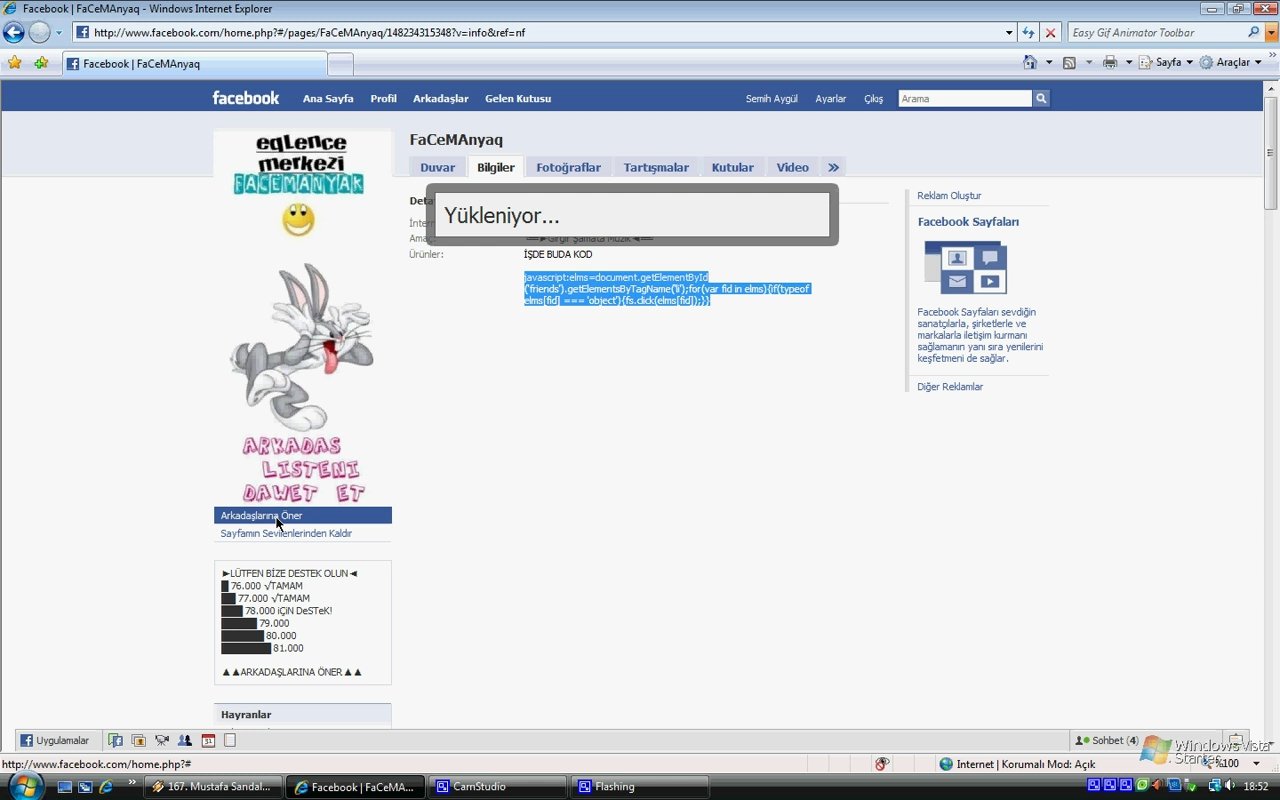Click Sayfamın Sevilenlerinden Kaldır link

pos(286,533)
